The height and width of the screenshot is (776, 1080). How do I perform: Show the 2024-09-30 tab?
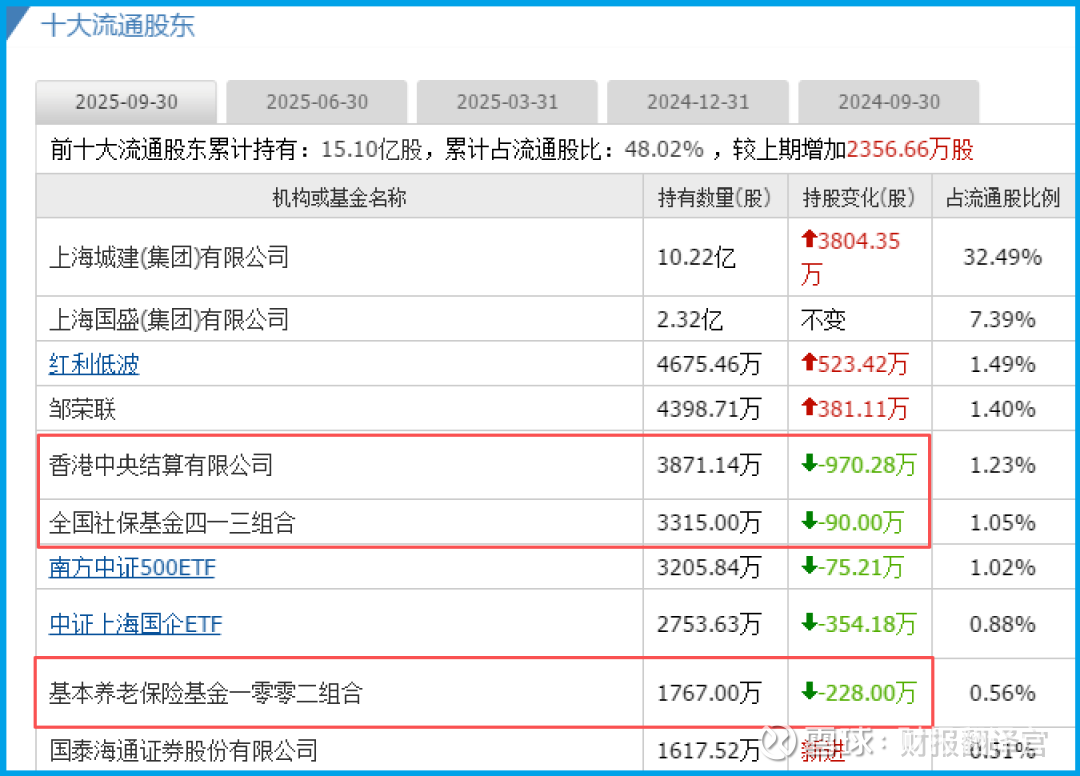[889, 102]
